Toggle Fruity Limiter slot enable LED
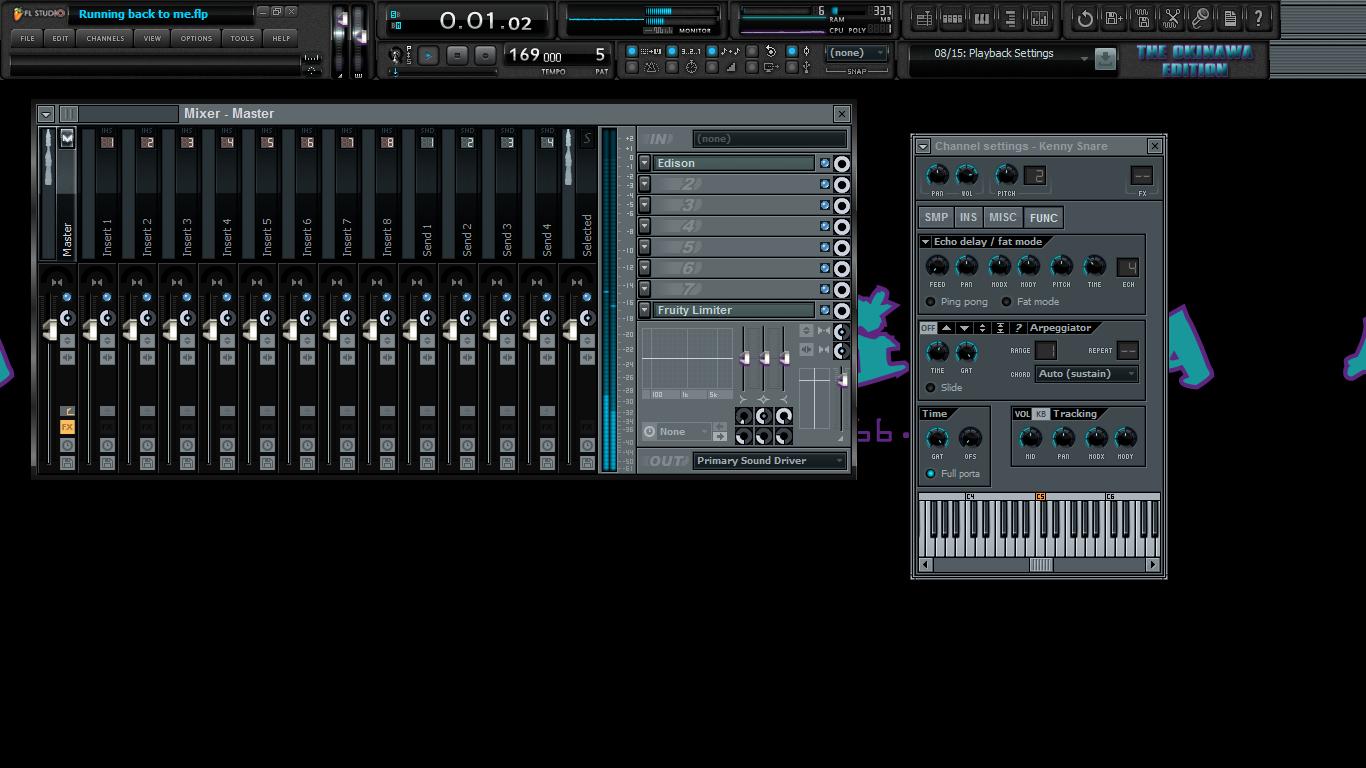 (825, 311)
